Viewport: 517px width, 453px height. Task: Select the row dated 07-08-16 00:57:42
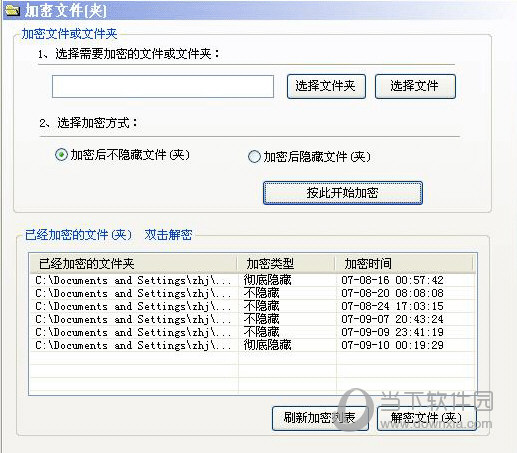coord(252,280)
